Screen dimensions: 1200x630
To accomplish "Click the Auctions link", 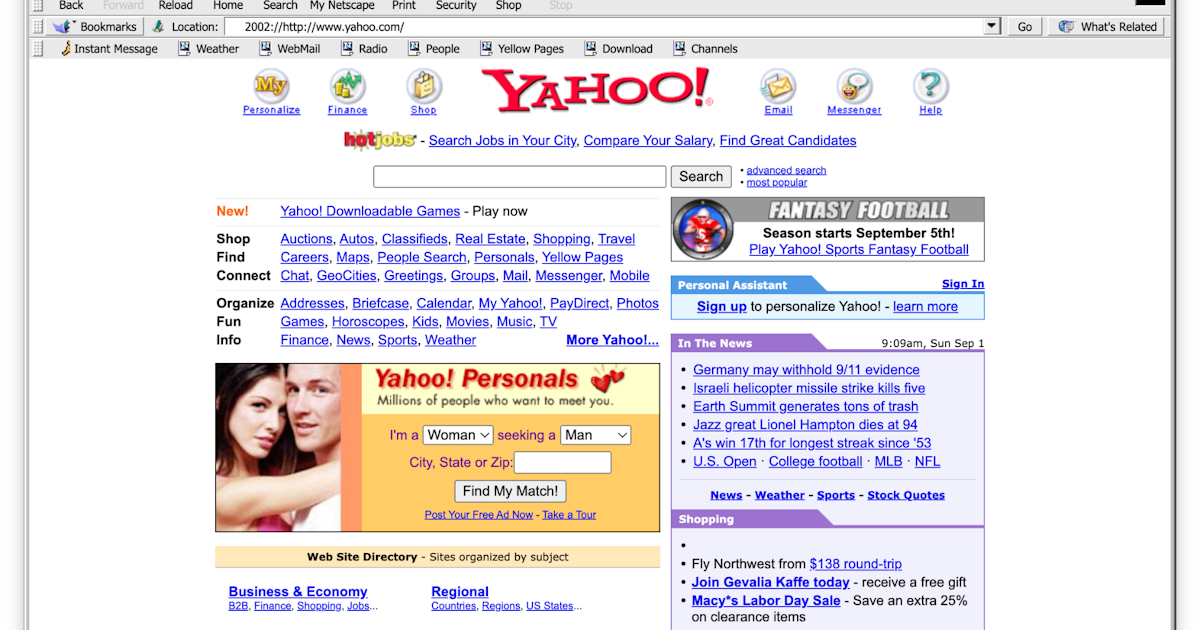I will [x=306, y=239].
